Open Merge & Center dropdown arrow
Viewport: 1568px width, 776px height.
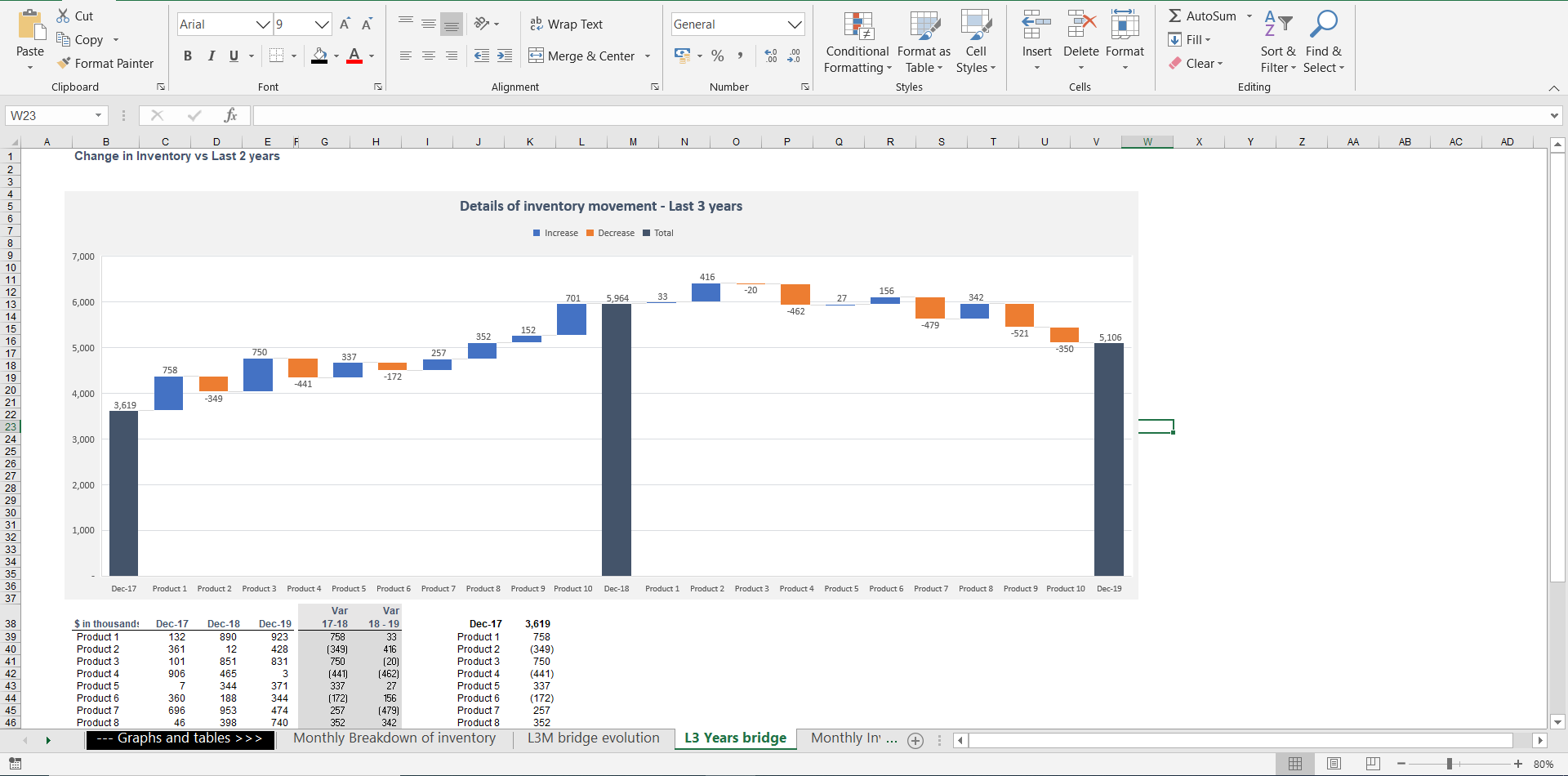click(648, 56)
